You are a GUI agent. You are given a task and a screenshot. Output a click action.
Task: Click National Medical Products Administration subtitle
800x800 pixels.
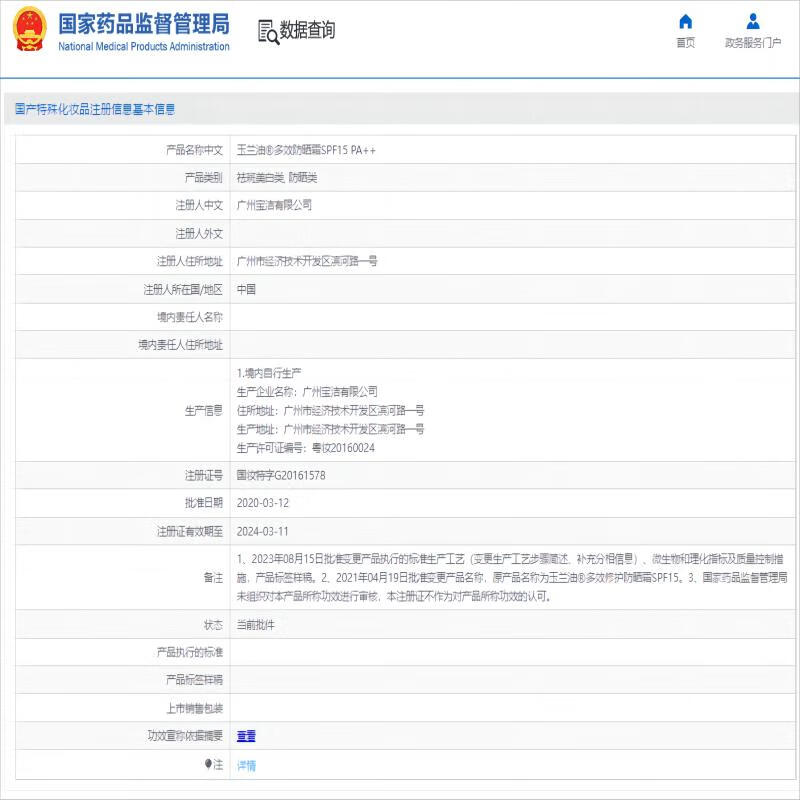144,46
